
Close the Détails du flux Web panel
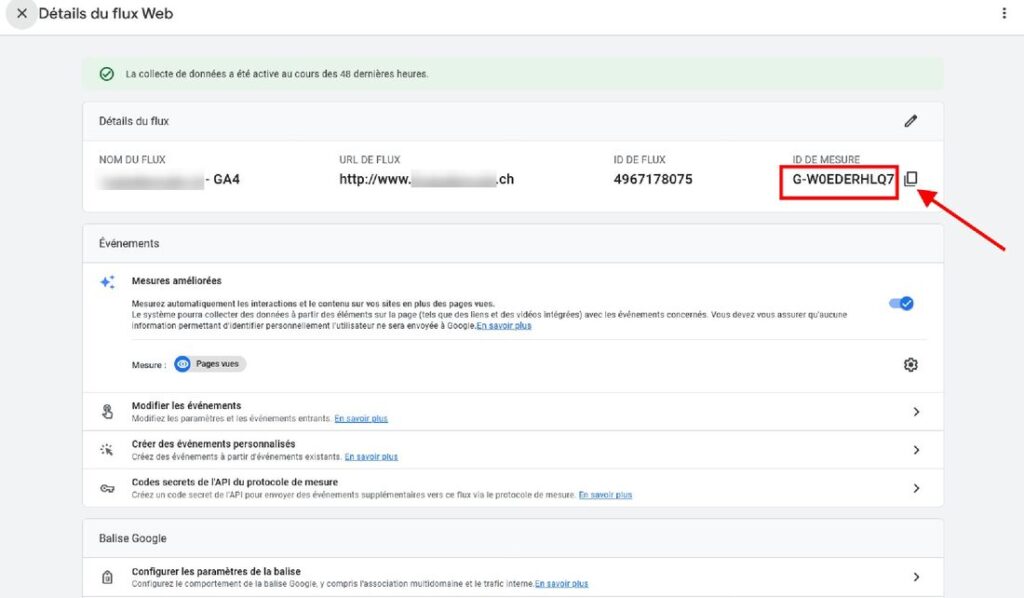click(21, 14)
